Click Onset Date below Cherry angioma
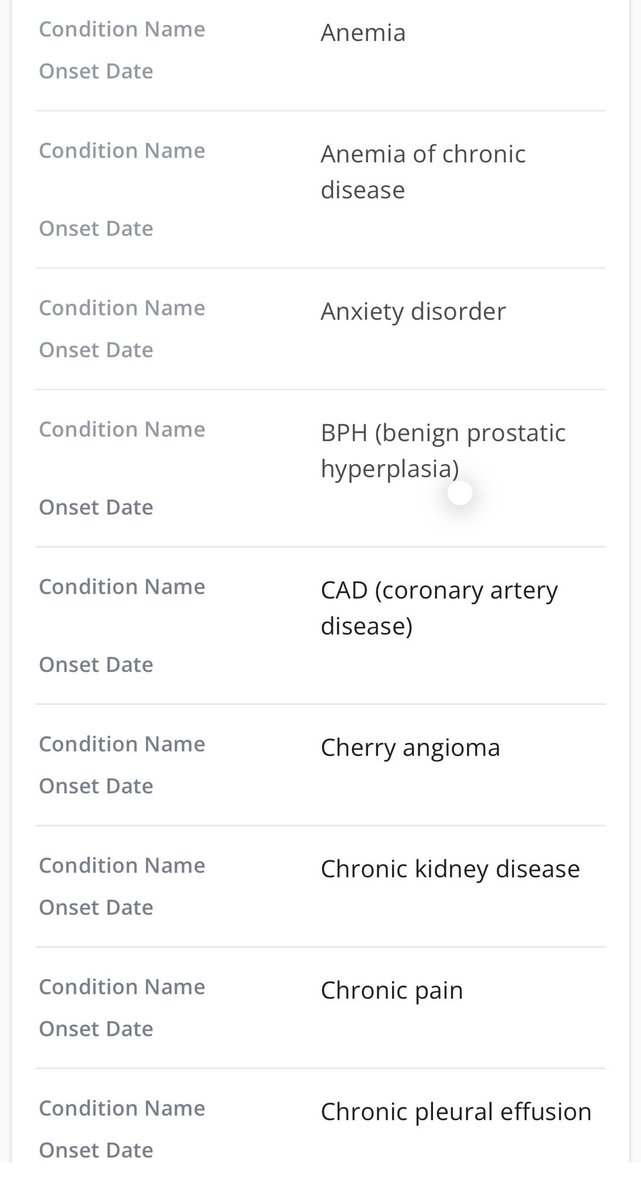The image size is (641, 1200). (96, 786)
